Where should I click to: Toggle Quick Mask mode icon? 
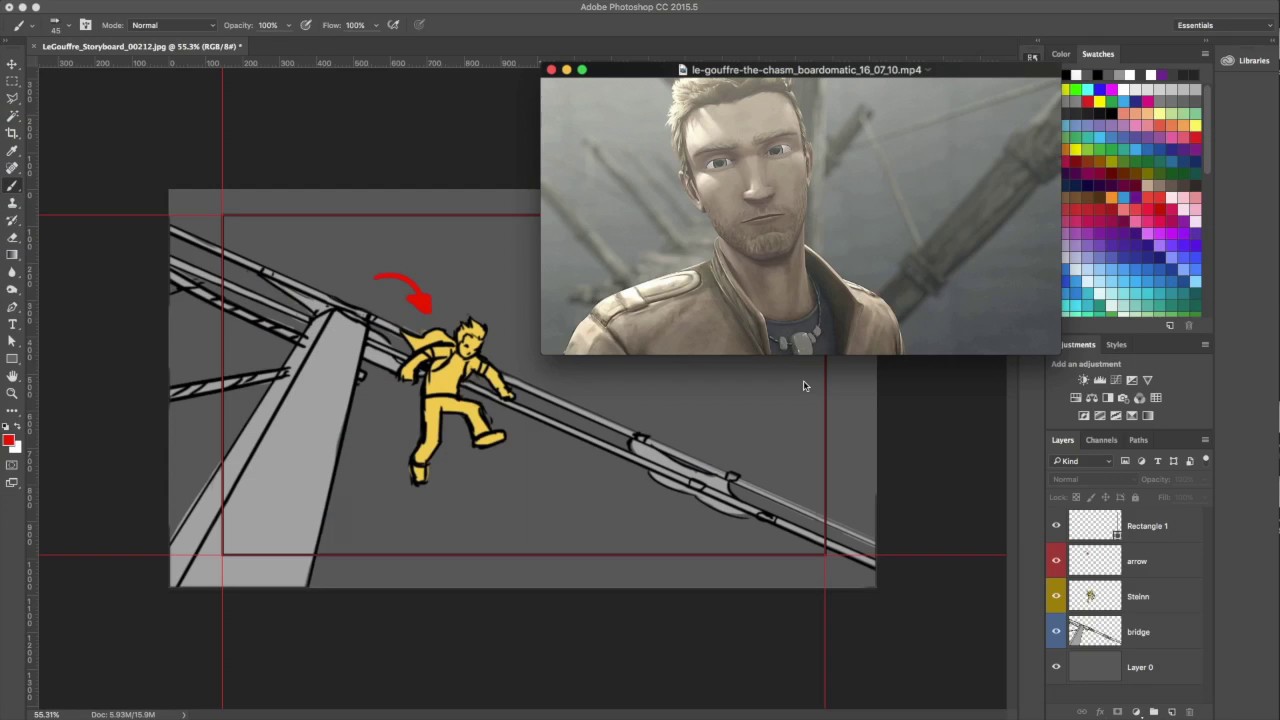pos(12,466)
